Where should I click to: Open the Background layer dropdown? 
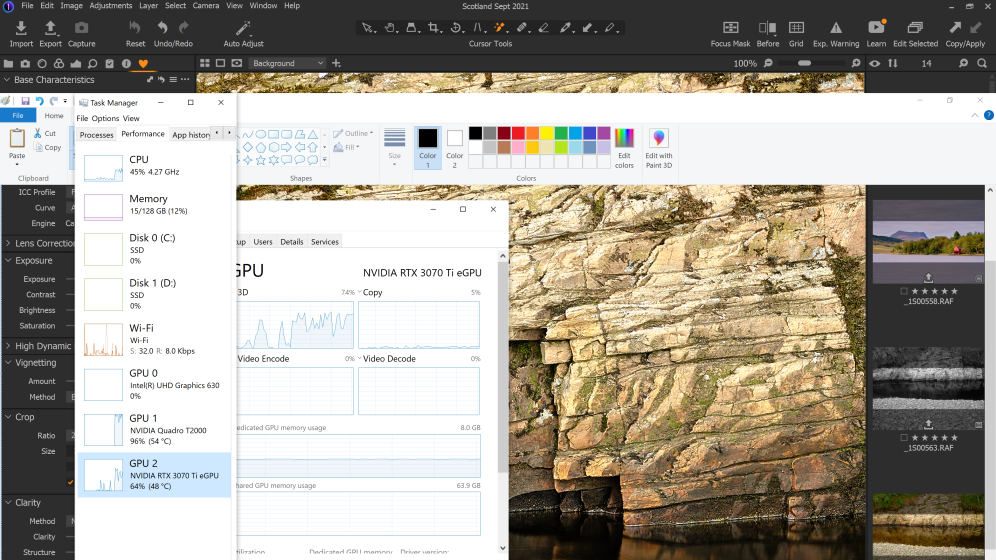pyautogui.click(x=287, y=63)
